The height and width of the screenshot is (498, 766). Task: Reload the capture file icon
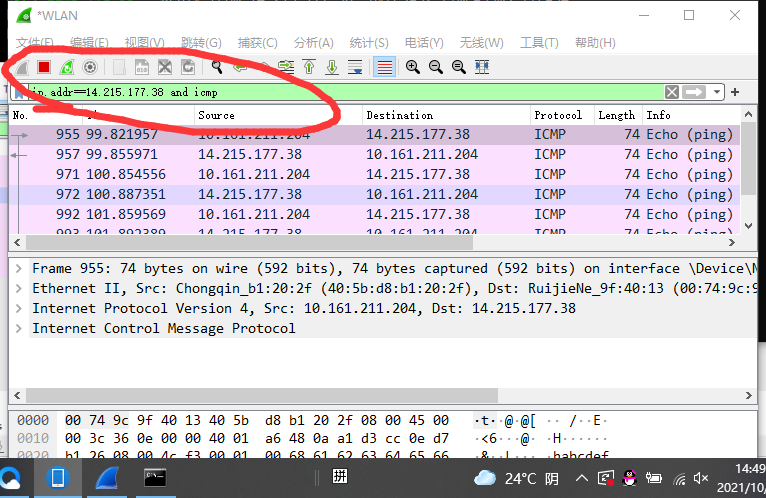(x=188, y=67)
